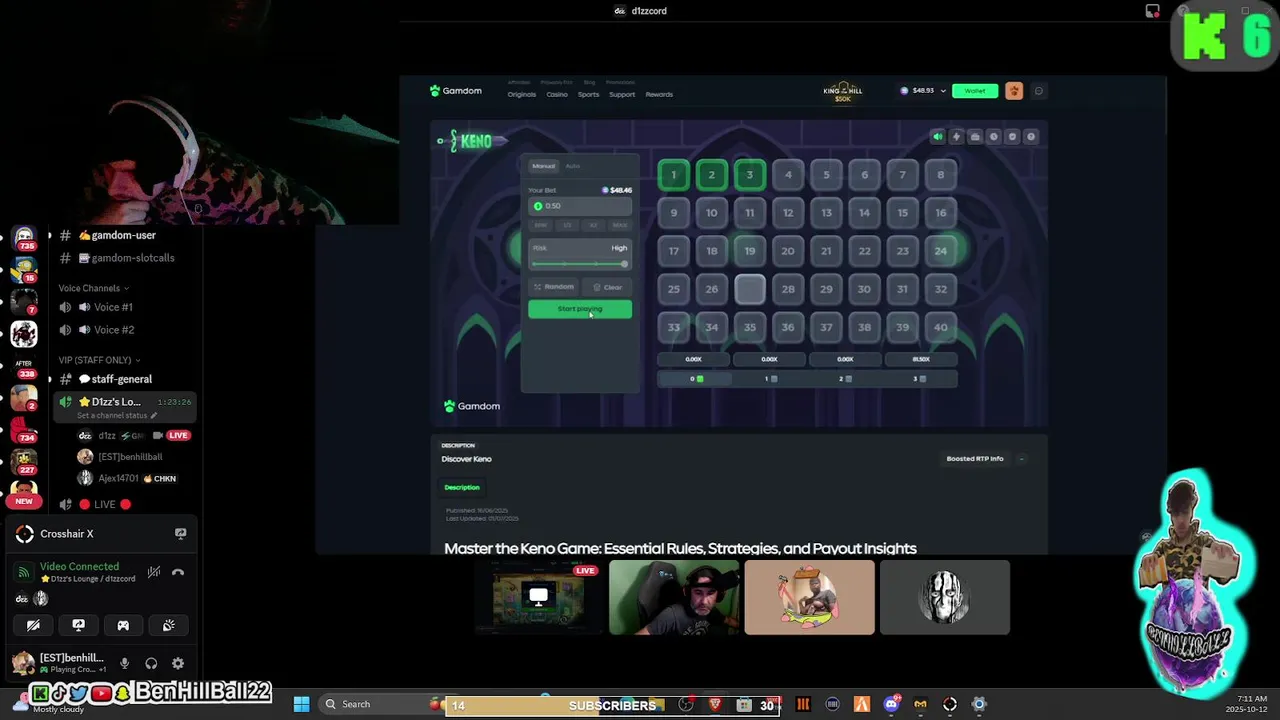Open the green Wallet button
Screen dimensions: 1280x720
pos(975,91)
